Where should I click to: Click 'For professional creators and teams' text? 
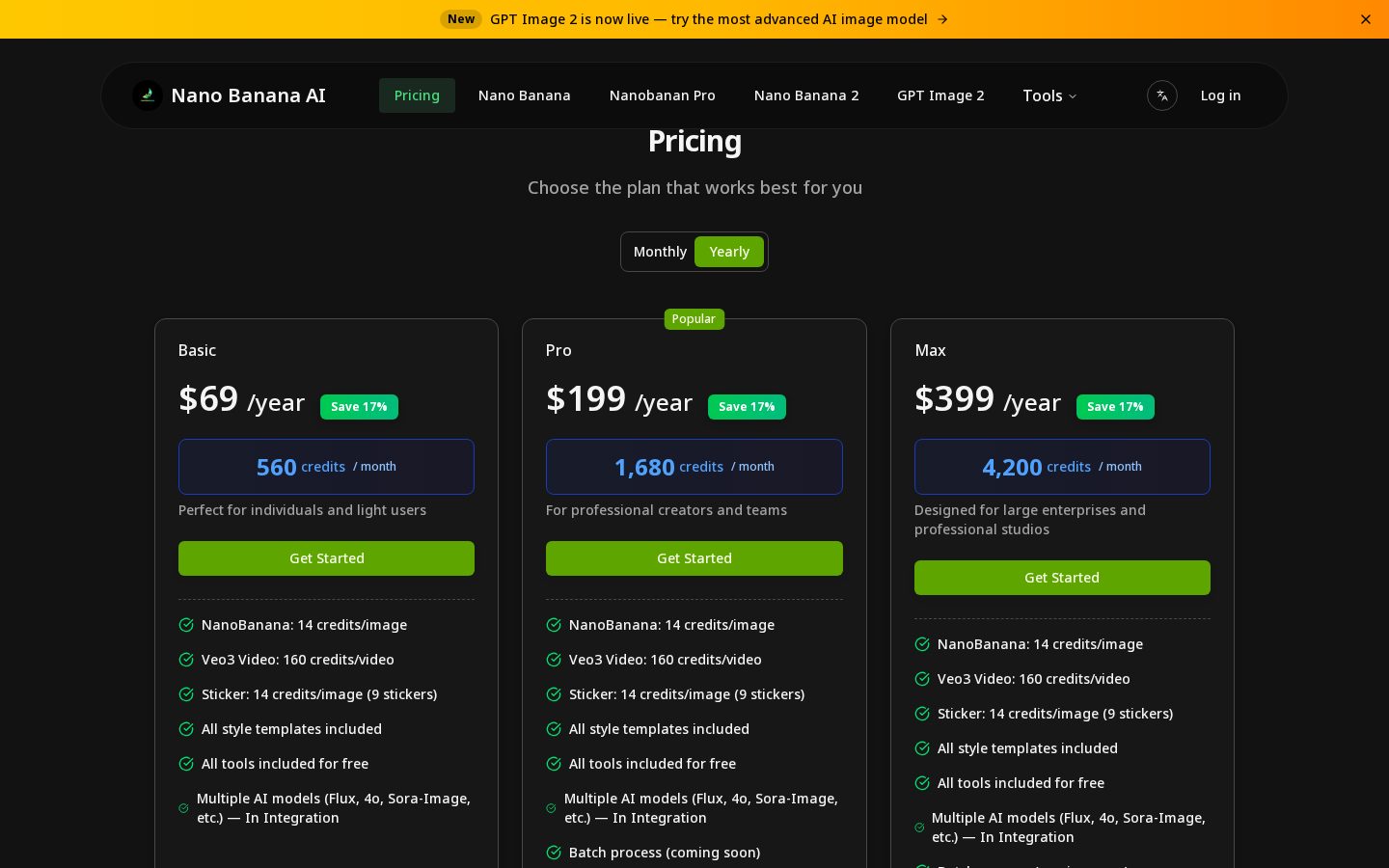(x=667, y=510)
